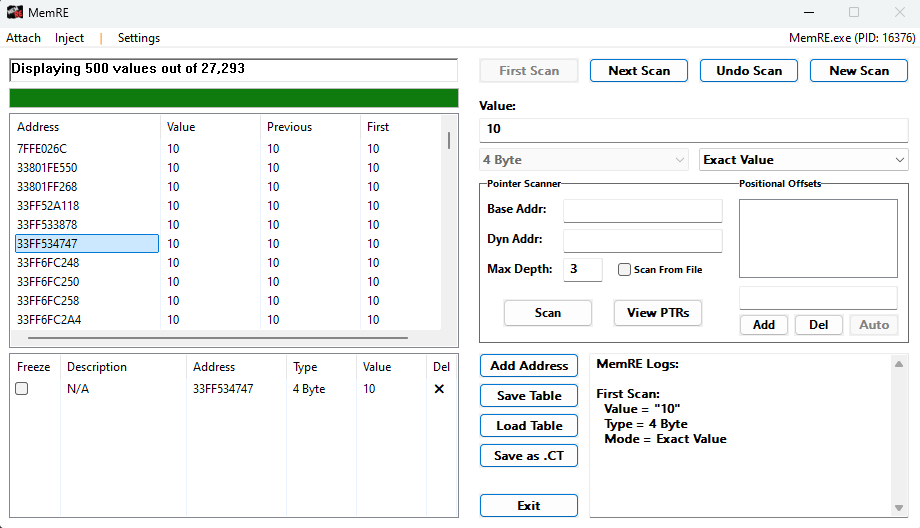Open the Inject menu
The width and height of the screenshot is (920, 528).
click(x=70, y=38)
